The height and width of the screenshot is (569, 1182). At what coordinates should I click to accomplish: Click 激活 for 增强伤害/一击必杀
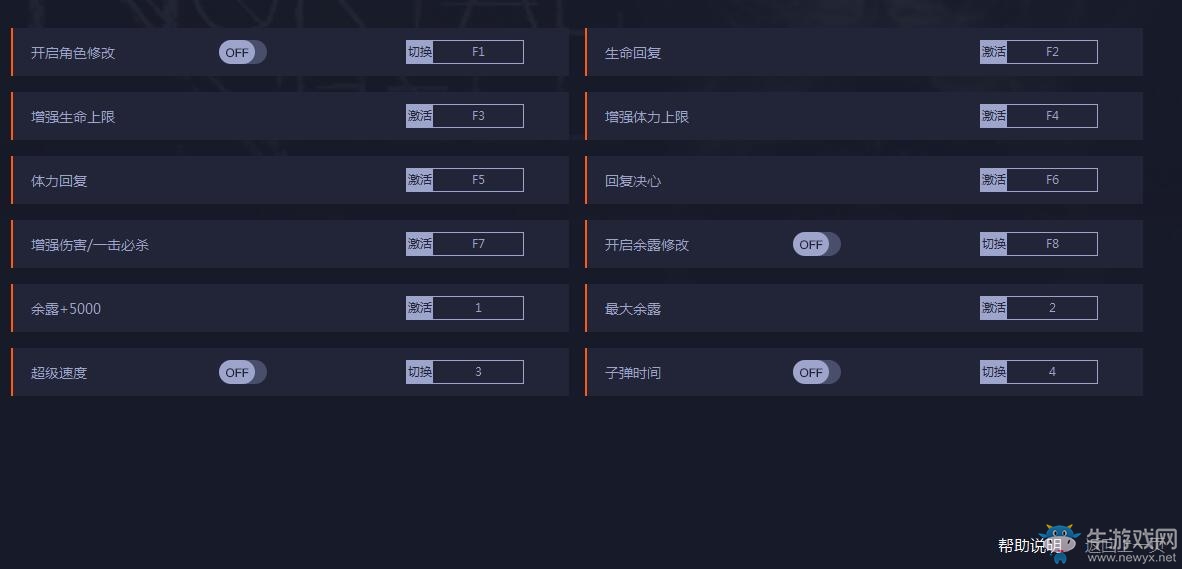click(419, 244)
